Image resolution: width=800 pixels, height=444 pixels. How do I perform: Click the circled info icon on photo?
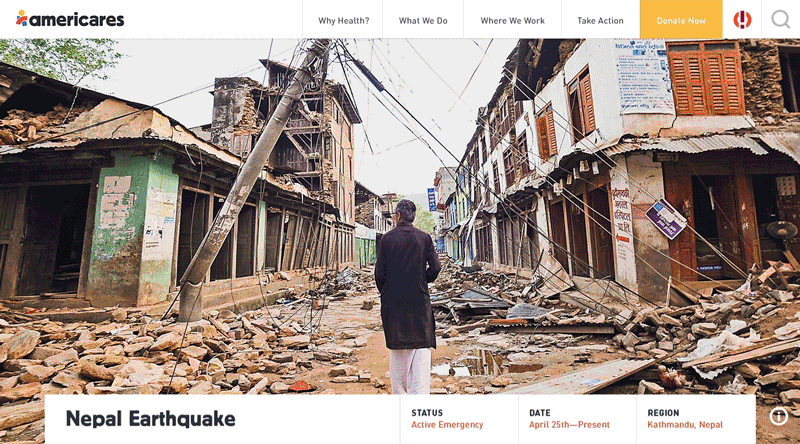coord(779,416)
